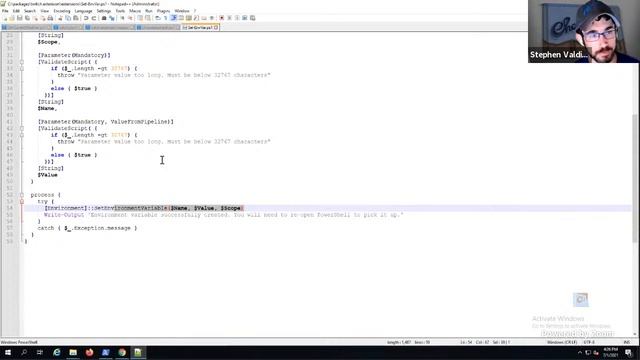Toggle Show All Characters in toolbar
The height and width of the screenshot is (360, 640).
(x=165, y=18)
